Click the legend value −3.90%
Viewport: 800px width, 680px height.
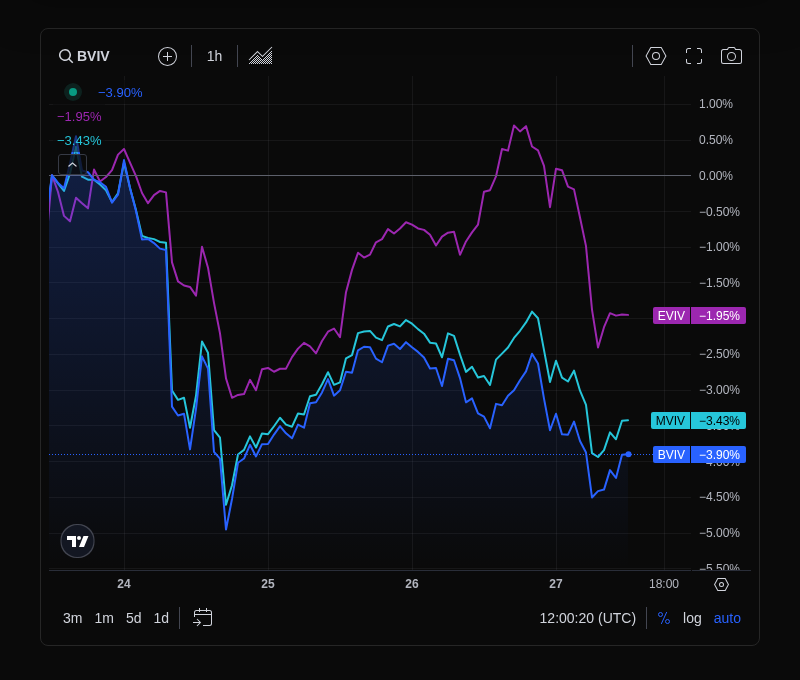pyautogui.click(x=120, y=93)
